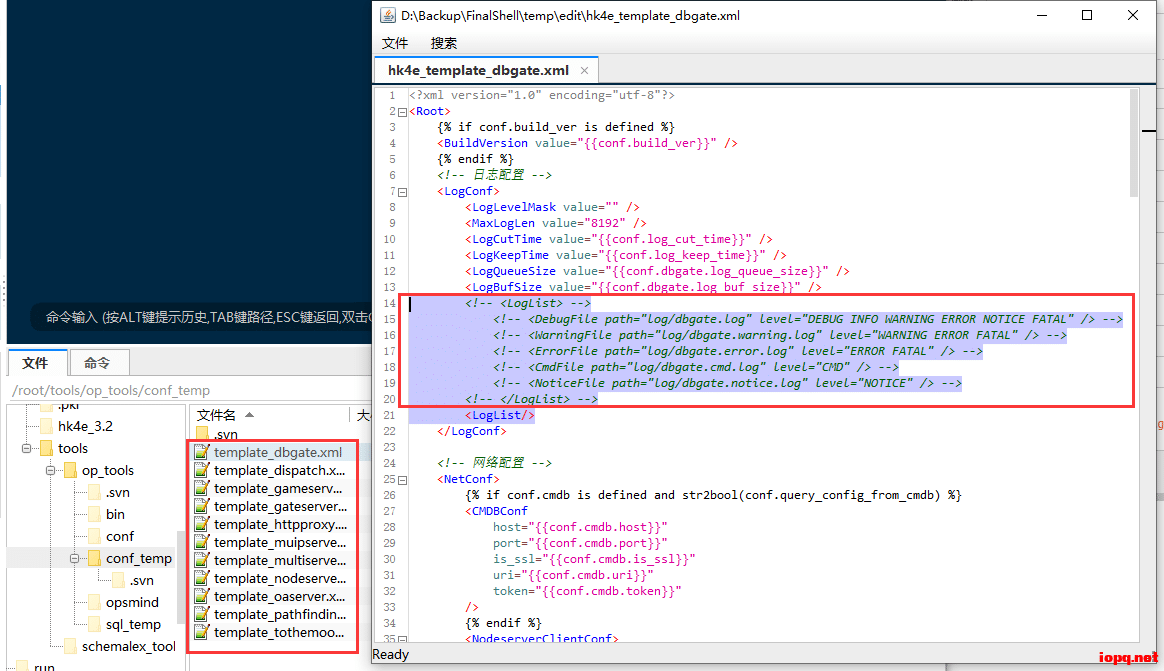Open the bin folder in tree
Screen dimensions: 1164x671
coord(115,514)
